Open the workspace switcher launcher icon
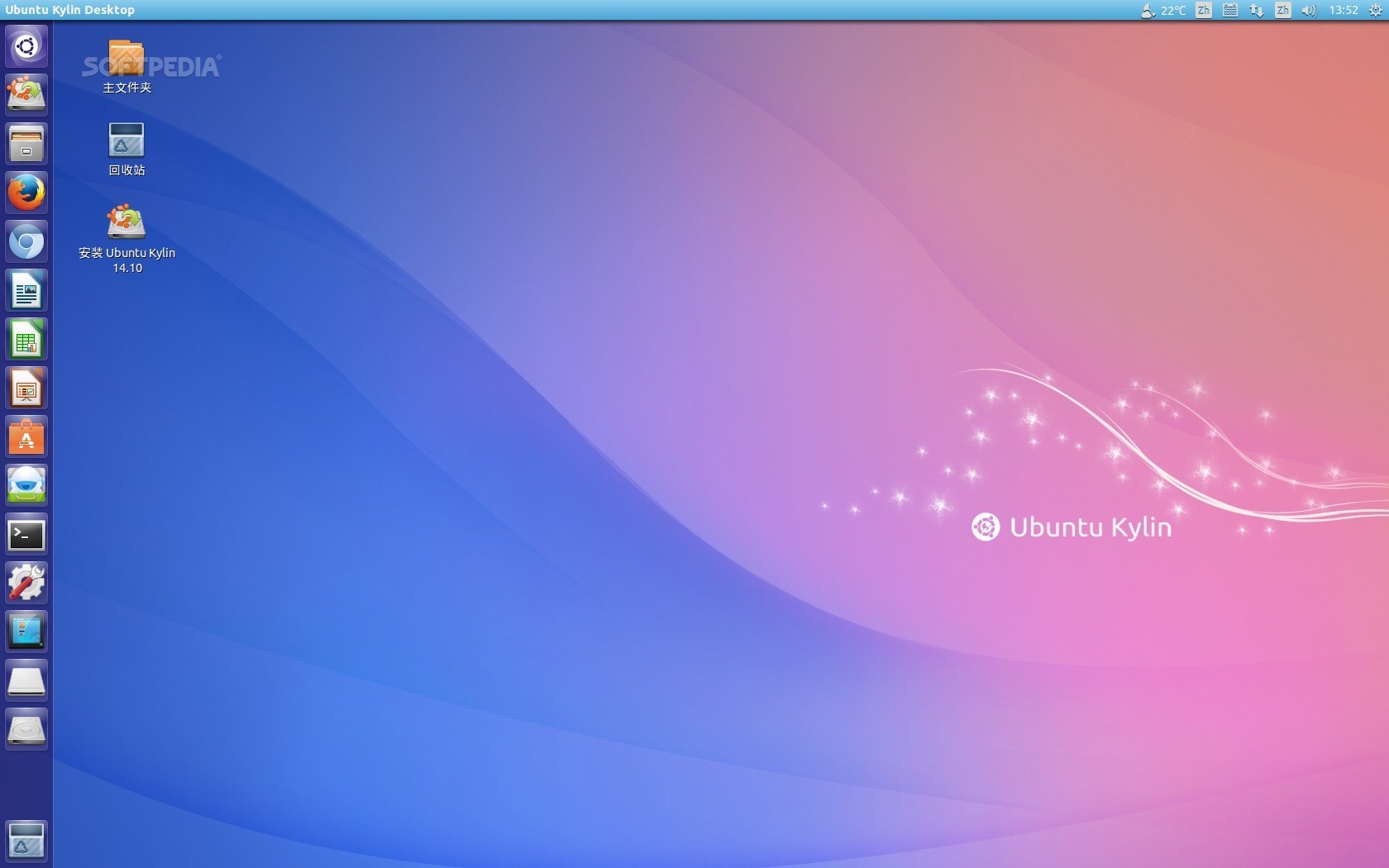The height and width of the screenshot is (868, 1389). (x=26, y=632)
